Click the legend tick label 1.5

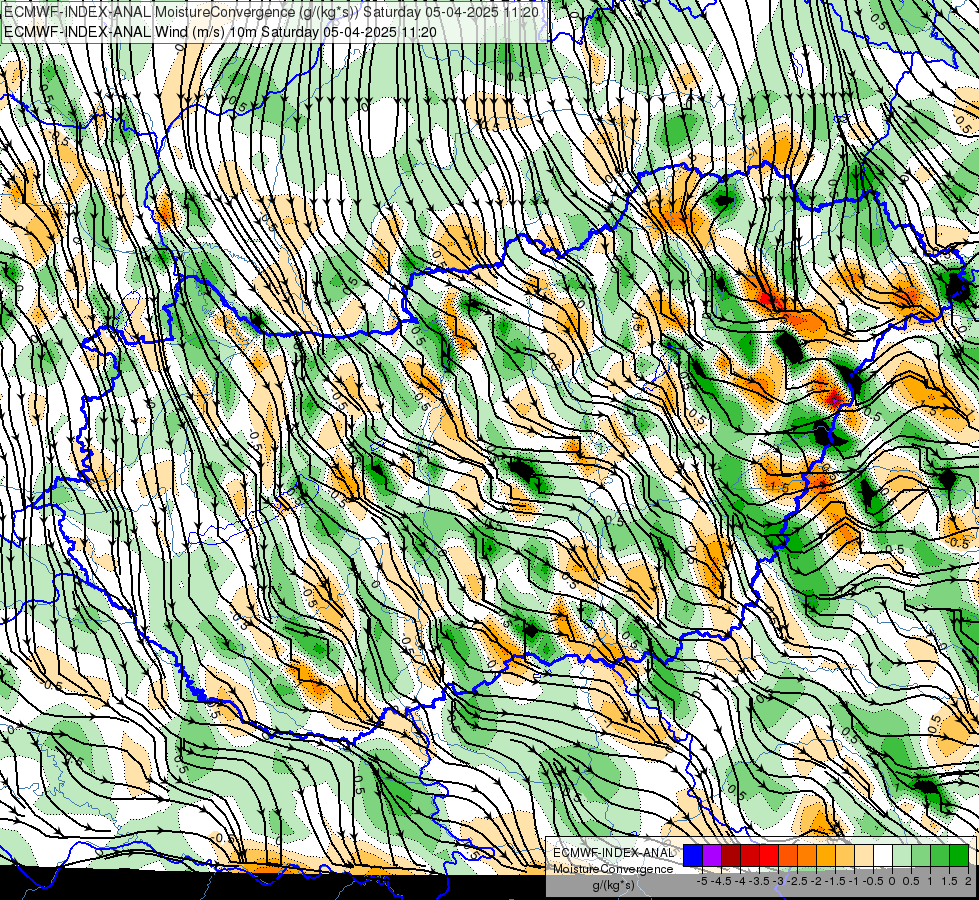coord(949,881)
